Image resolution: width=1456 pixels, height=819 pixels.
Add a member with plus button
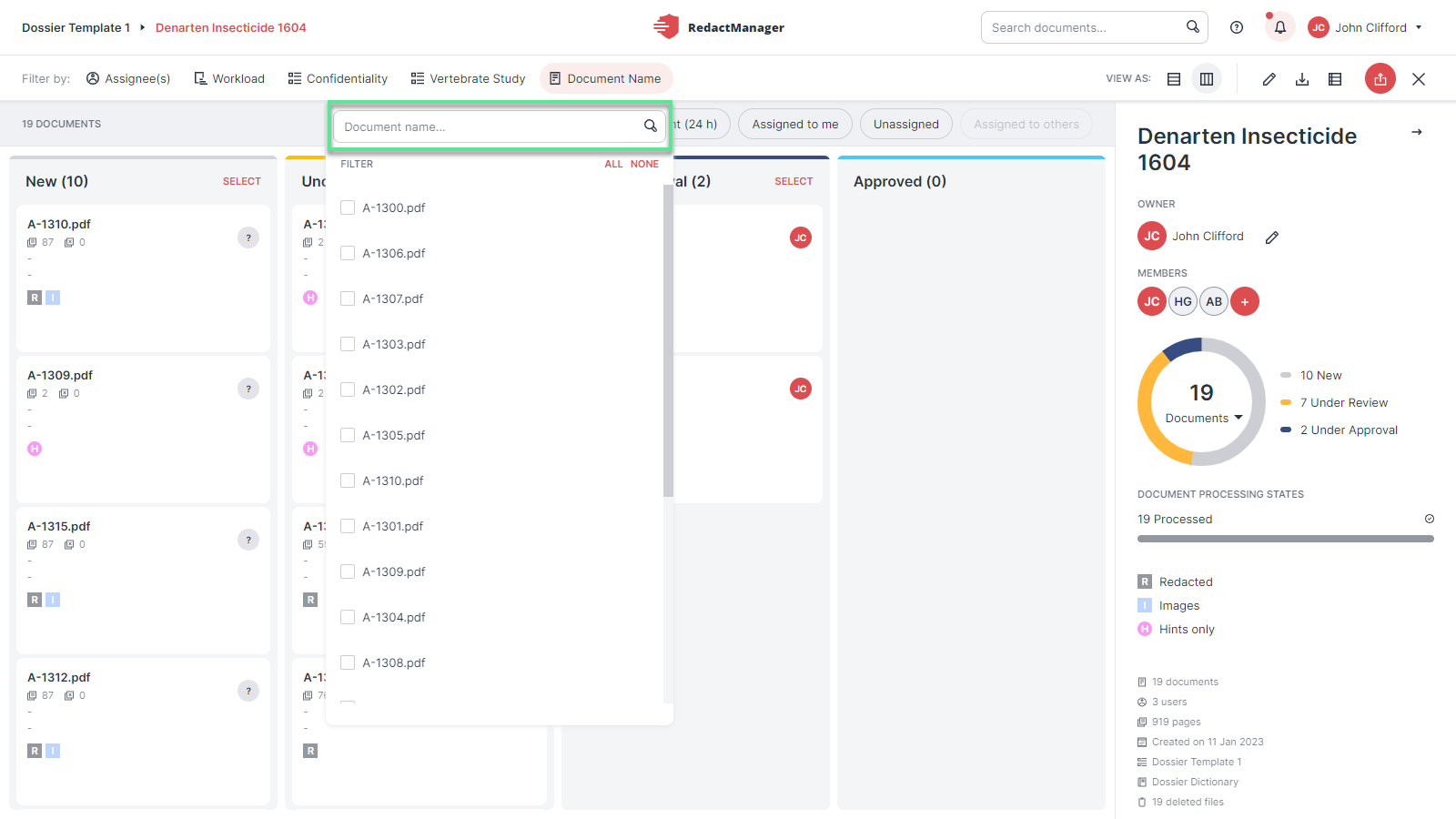tap(1245, 301)
